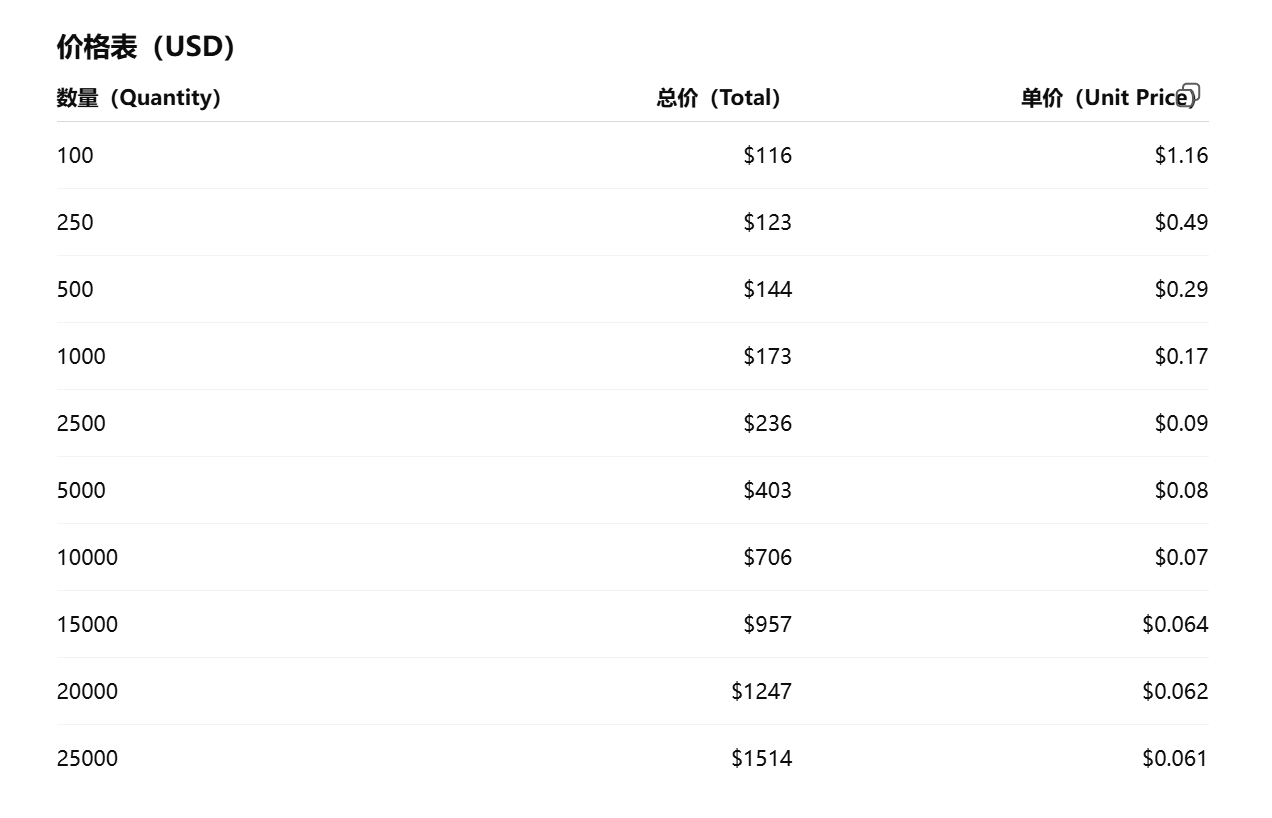
Task: Click the $1247 total cell
Action: 761,691
